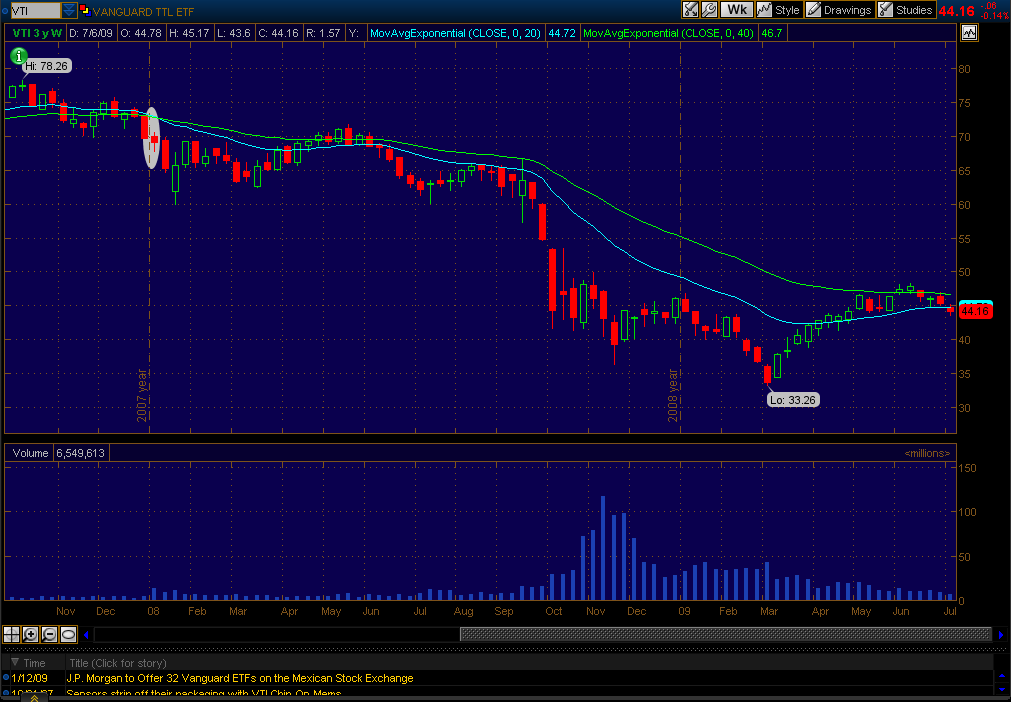1011x702 pixels.
Task: Click the horizontal chart scrollbar thumb
Action: tap(725, 634)
